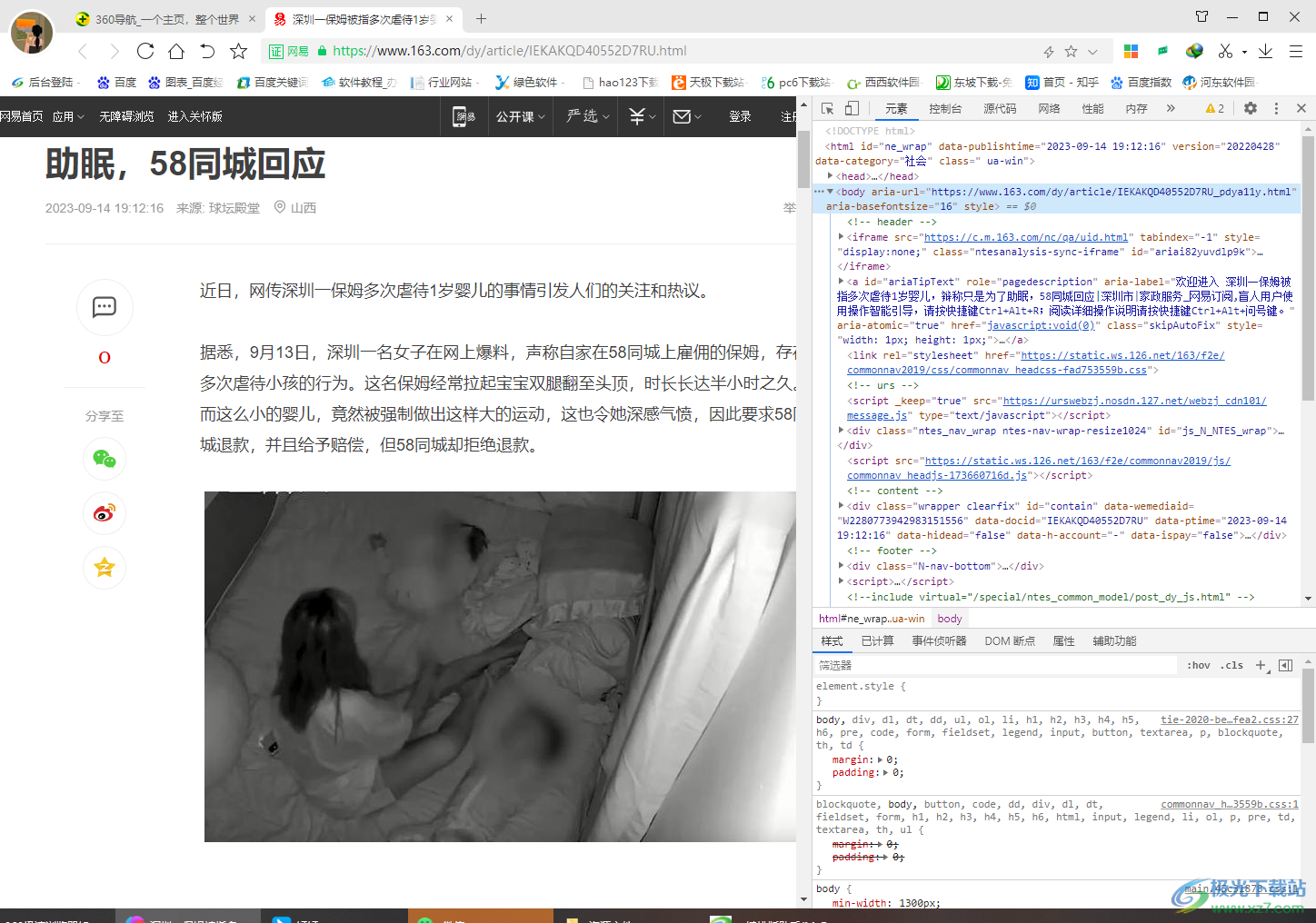
Task: Open the mail envelope dropdown in nav
Action: point(686,116)
